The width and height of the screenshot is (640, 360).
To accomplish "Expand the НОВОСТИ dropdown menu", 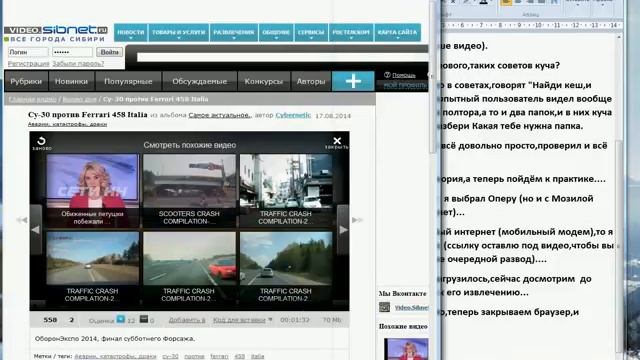I will pos(131,33).
